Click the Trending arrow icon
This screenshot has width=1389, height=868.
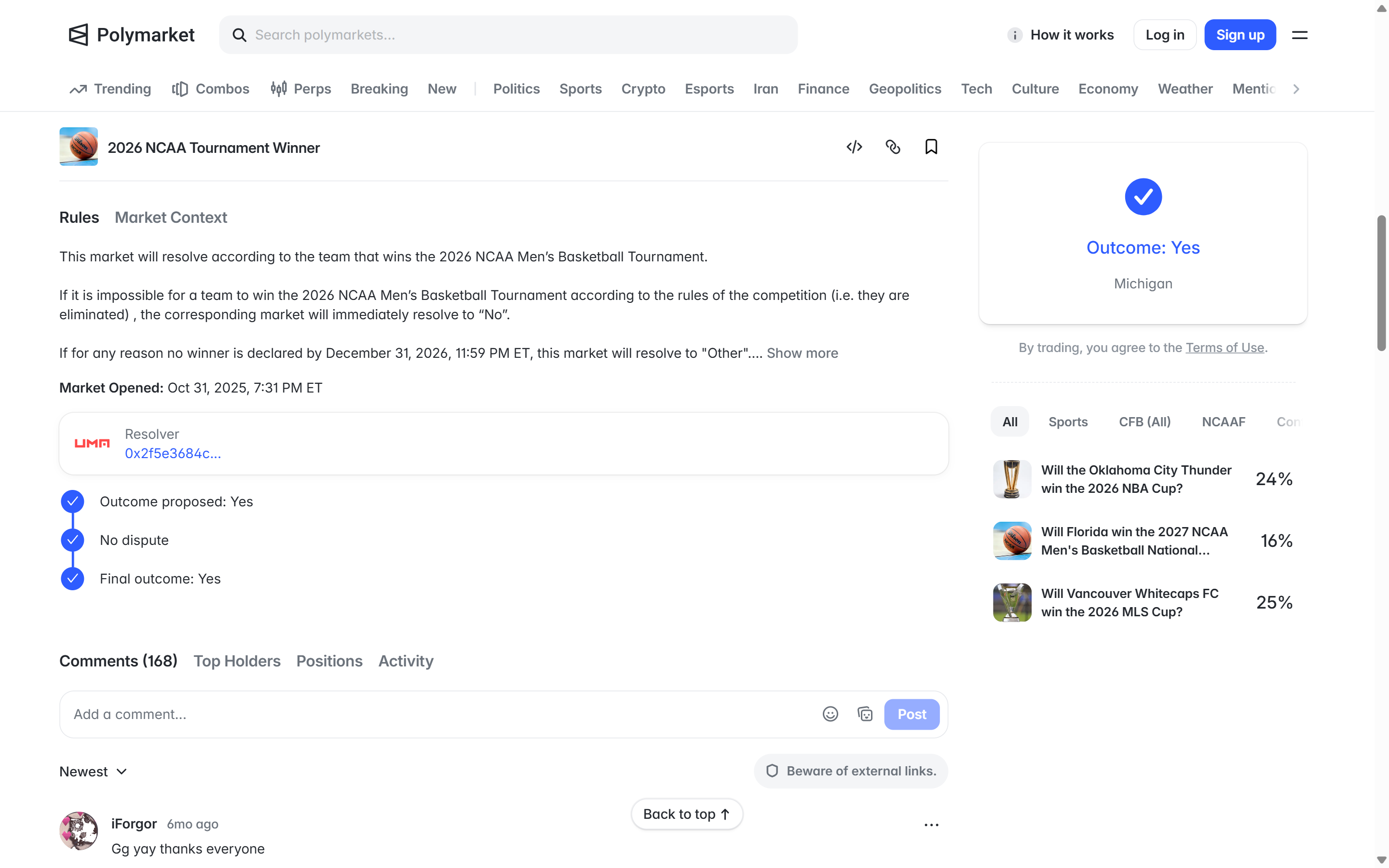click(78, 89)
